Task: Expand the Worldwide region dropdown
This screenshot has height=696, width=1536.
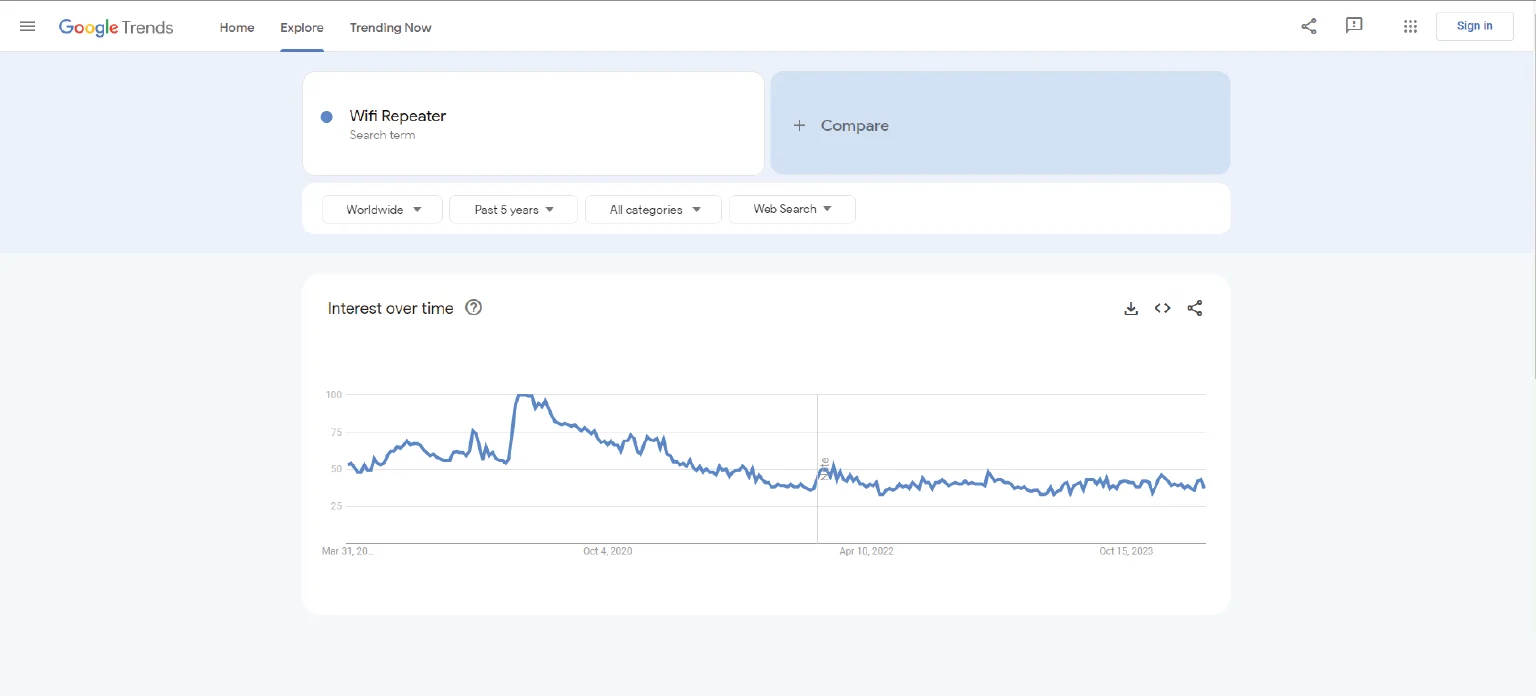Action: (x=382, y=210)
